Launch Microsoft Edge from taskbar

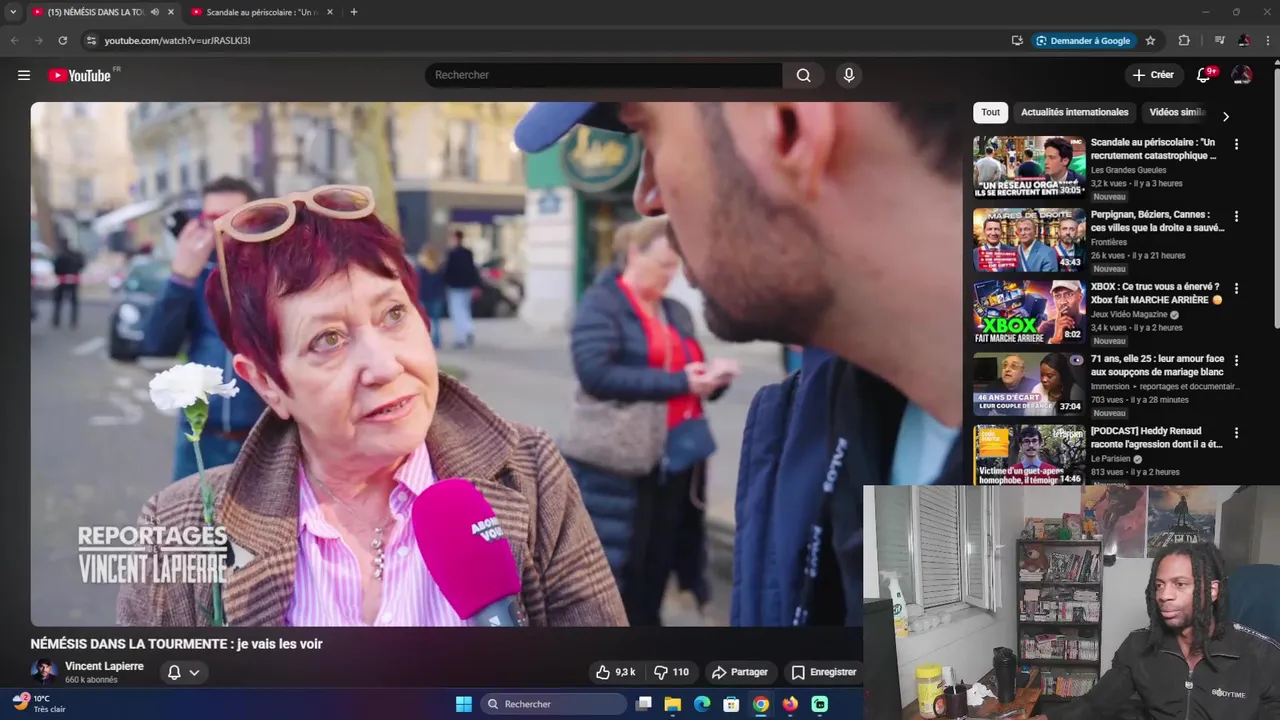(702, 704)
